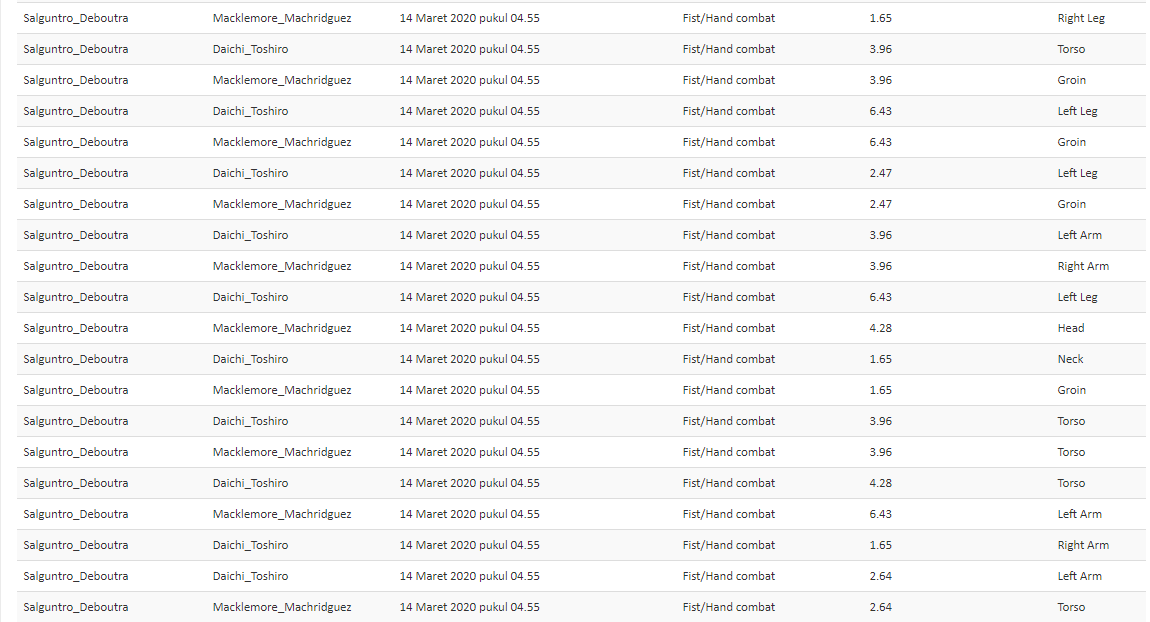Click the 4.28 value in the Torso row
The width and height of the screenshot is (1150, 622).
(x=880, y=483)
